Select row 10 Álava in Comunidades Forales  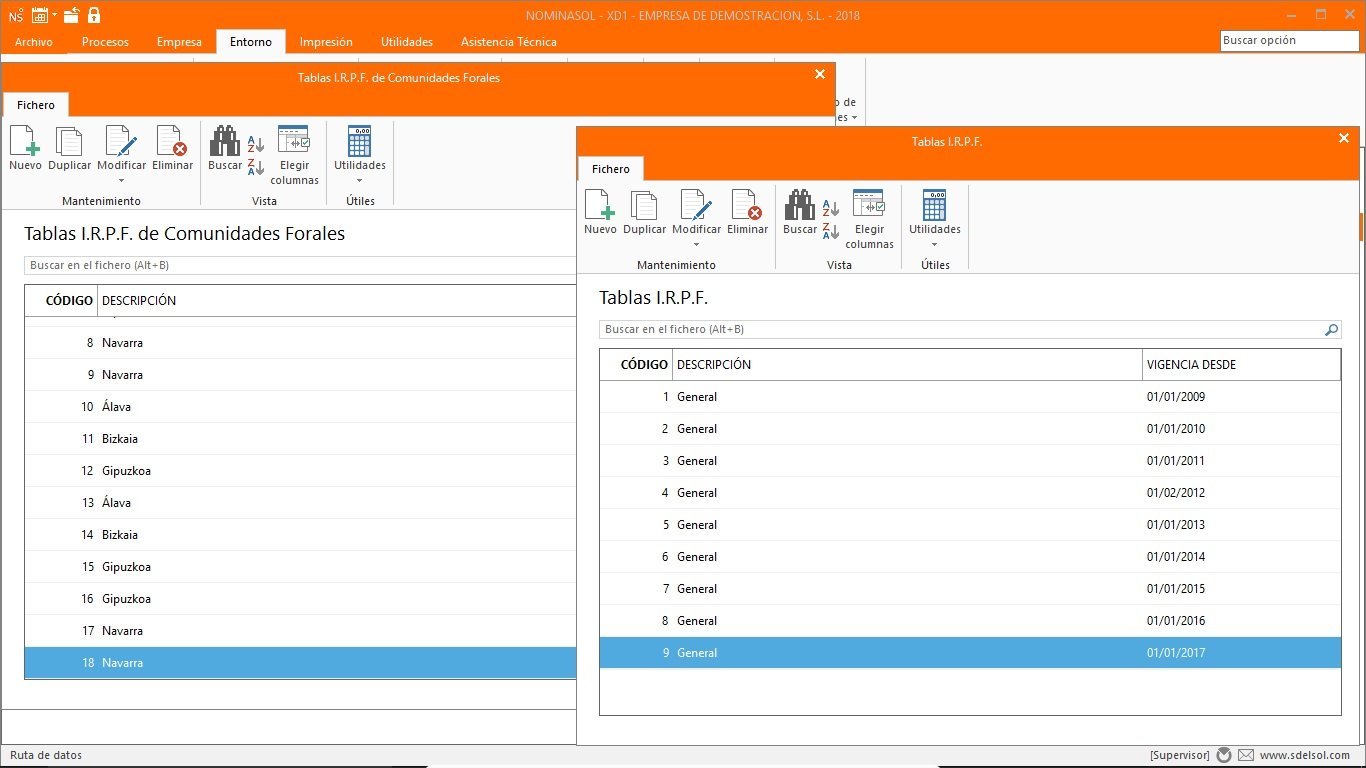click(301, 407)
